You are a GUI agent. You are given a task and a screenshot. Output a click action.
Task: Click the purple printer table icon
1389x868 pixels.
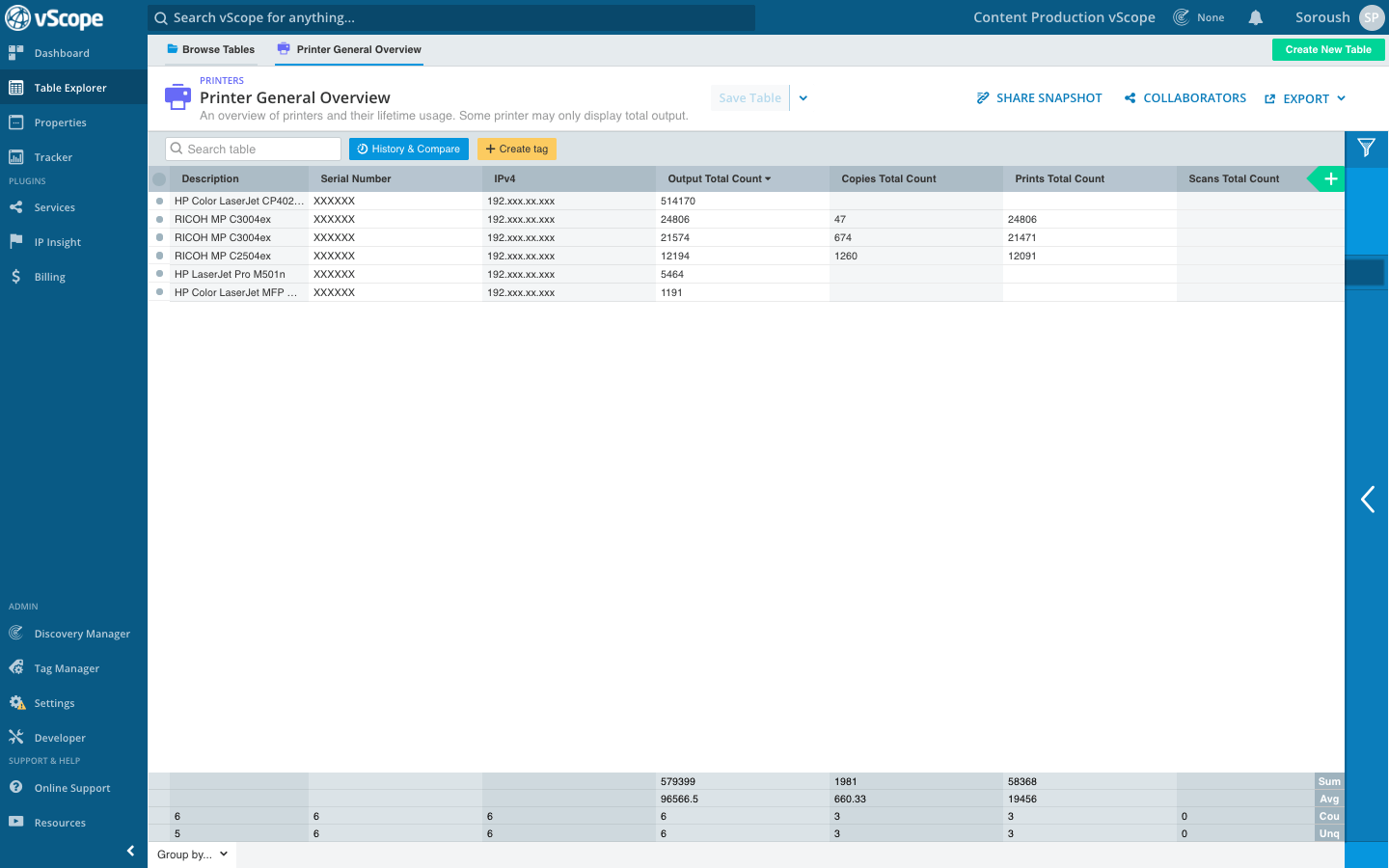177,96
